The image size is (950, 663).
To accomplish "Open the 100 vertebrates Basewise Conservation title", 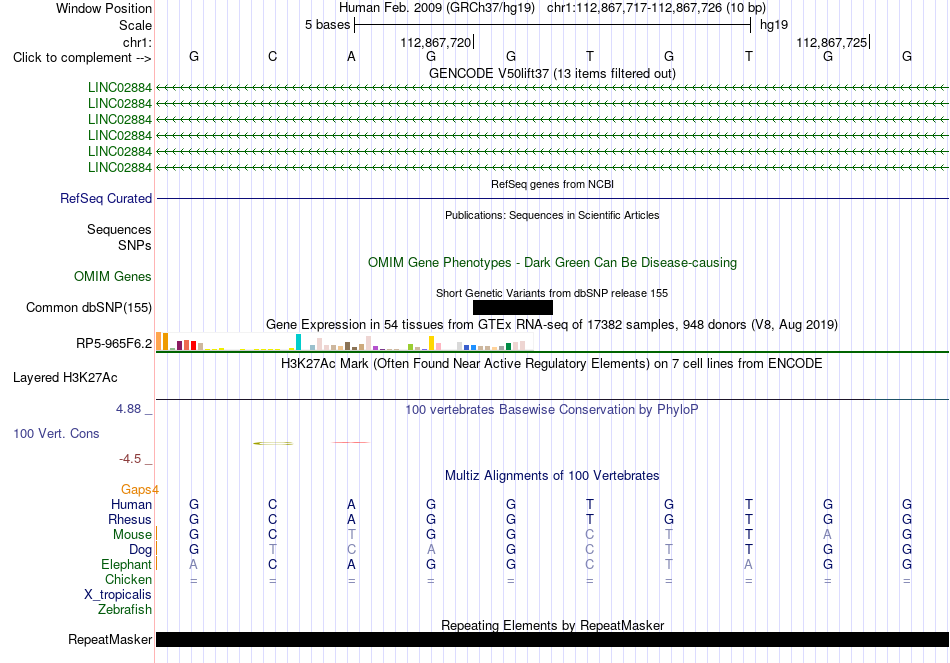I will (x=552, y=410).
